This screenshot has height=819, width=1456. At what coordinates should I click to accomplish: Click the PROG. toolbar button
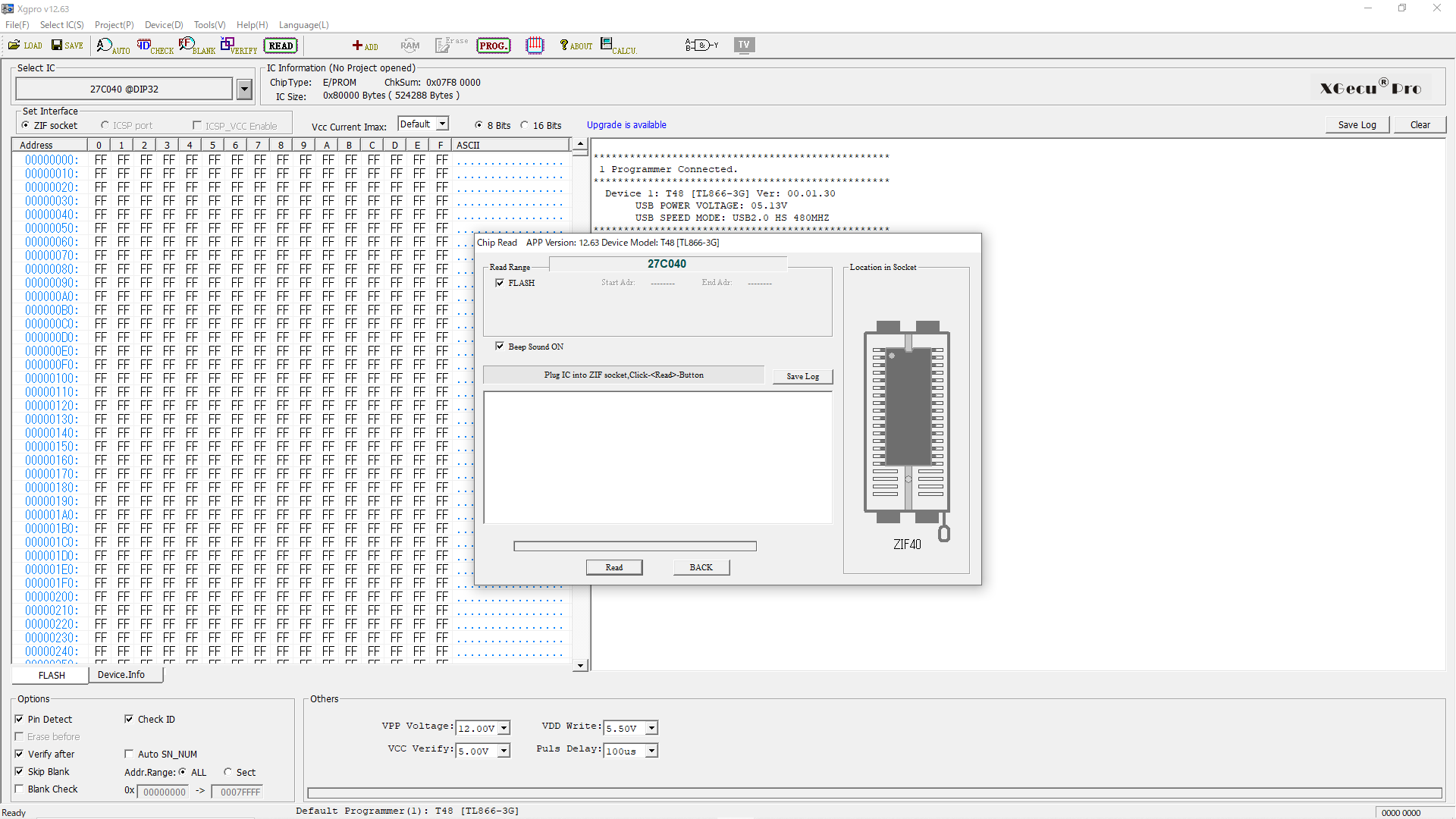tap(493, 45)
